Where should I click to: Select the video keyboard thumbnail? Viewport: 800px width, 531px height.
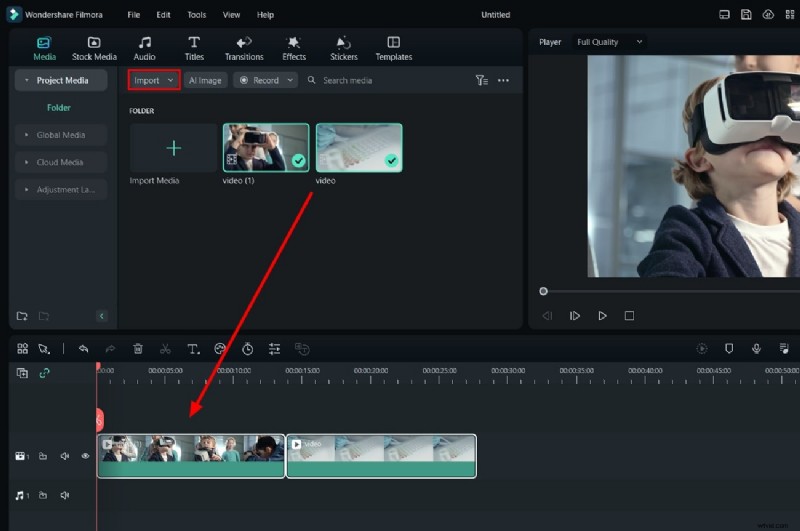(359, 148)
